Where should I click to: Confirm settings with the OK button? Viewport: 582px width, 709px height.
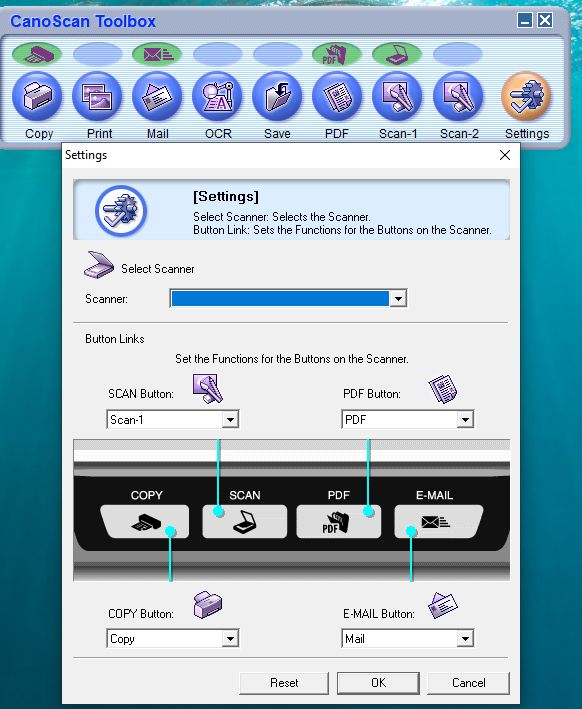(x=379, y=683)
